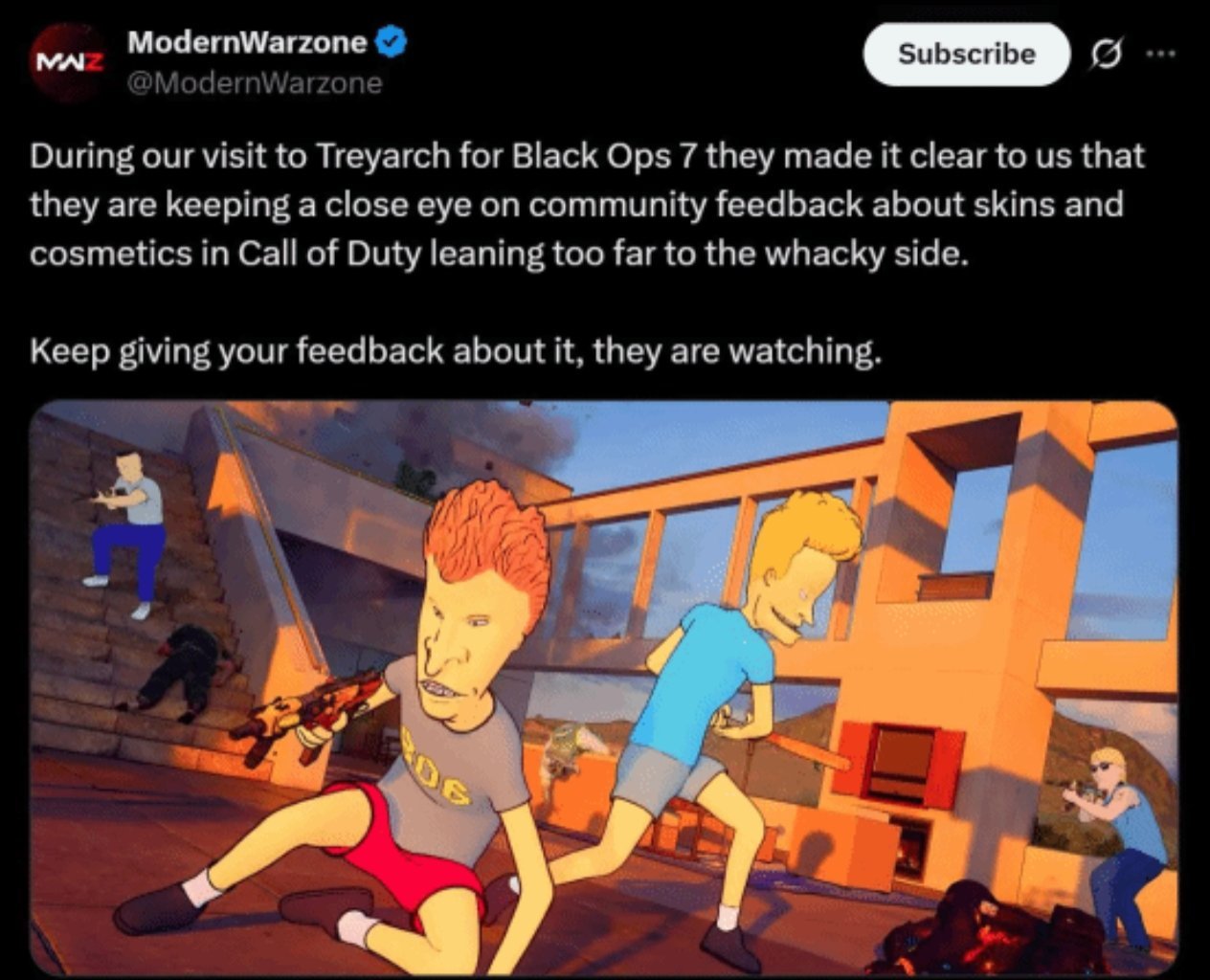The height and width of the screenshot is (980, 1210).
Task: Click the rifle held by front character
Action: [306, 713]
